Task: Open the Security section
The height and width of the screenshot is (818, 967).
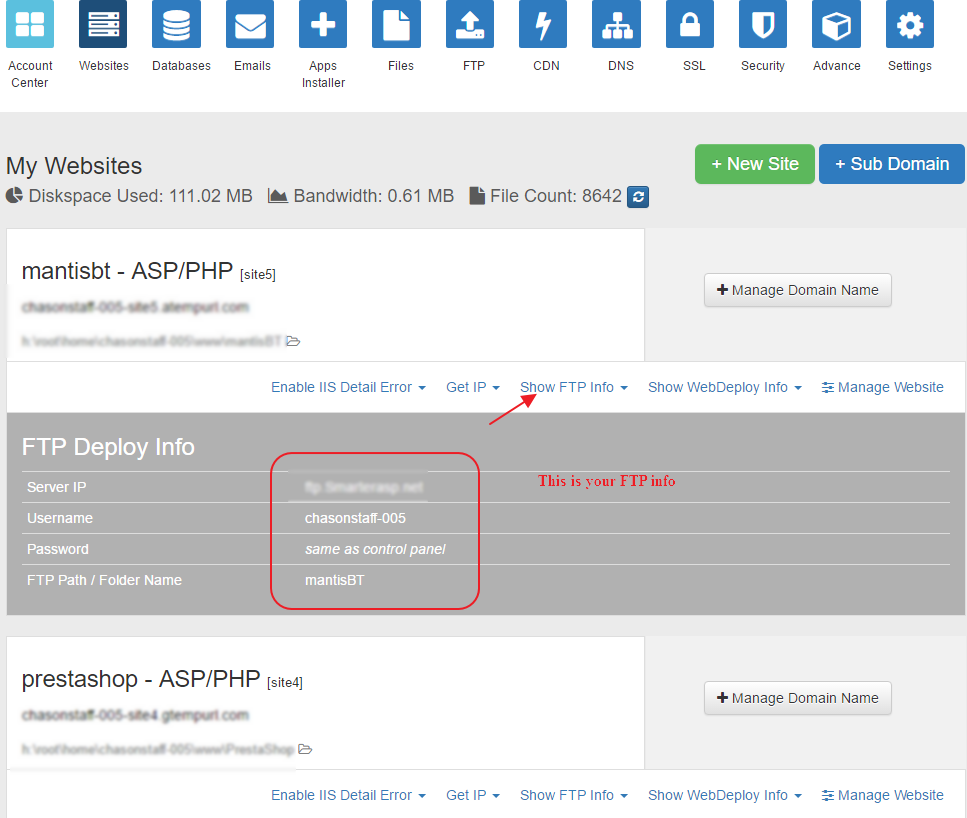Action: coord(762,24)
